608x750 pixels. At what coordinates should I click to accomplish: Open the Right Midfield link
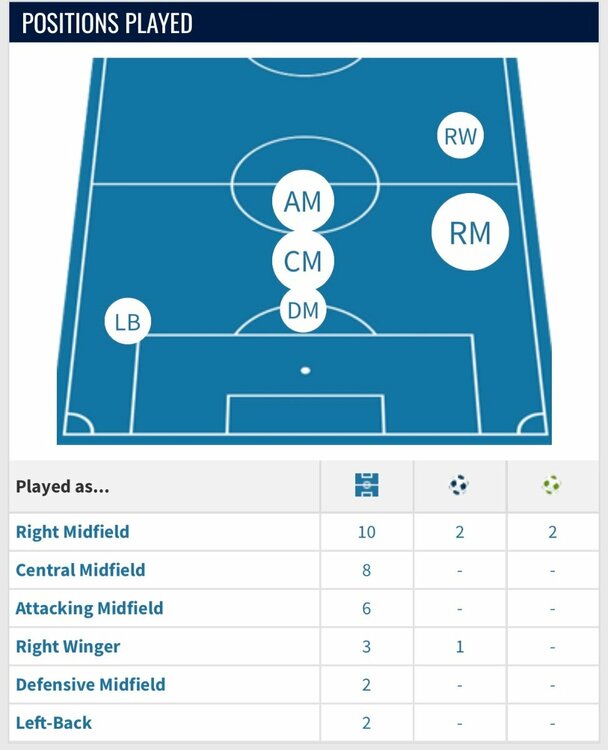72,532
